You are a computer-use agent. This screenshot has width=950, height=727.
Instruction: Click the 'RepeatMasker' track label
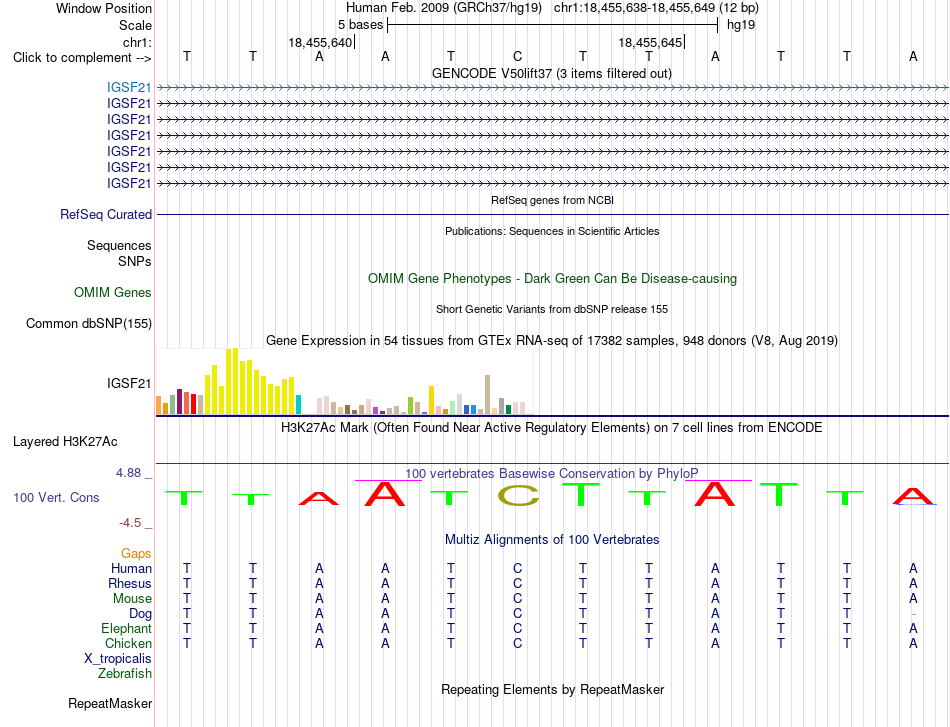110,703
